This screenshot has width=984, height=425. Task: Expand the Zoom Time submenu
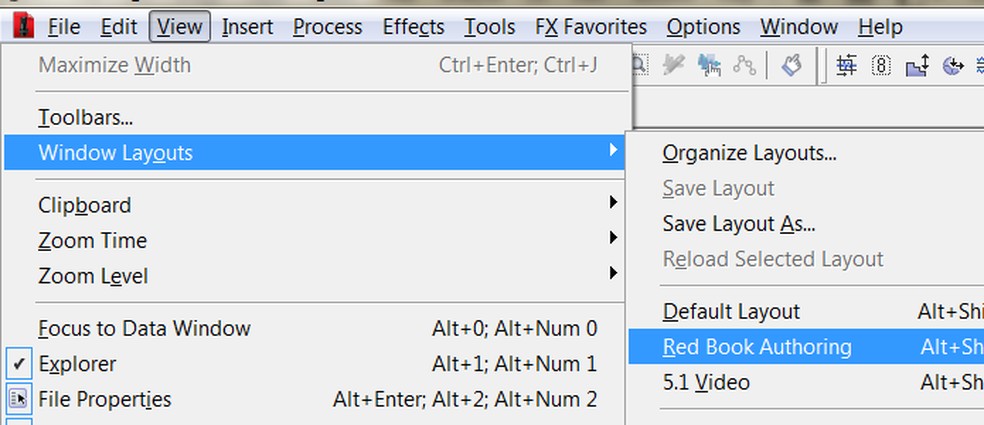(93, 240)
